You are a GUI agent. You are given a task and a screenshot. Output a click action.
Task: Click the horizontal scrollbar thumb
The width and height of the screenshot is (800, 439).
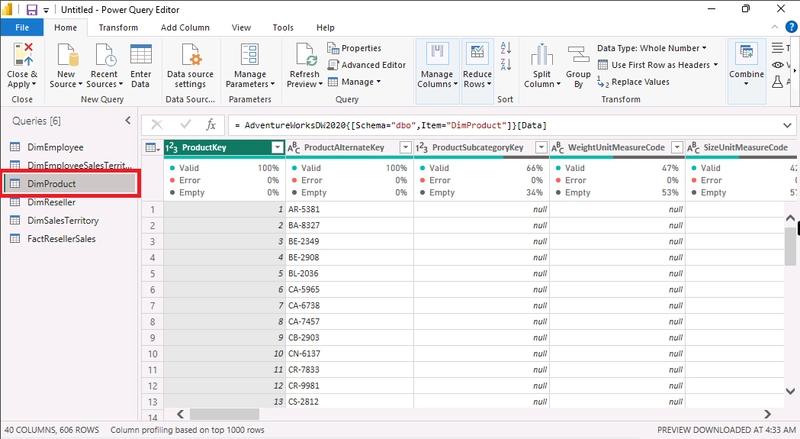pyautogui.click(x=224, y=414)
